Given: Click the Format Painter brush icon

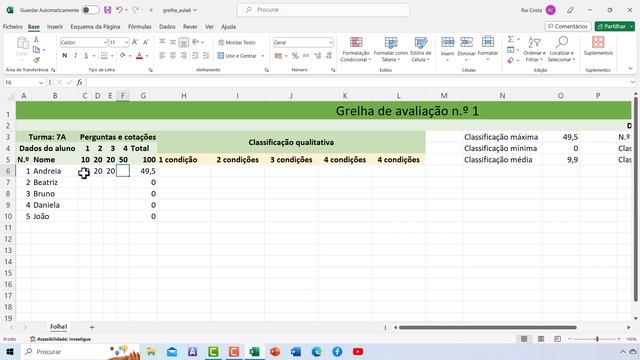Looking at the screenshot, I should 36,60.
